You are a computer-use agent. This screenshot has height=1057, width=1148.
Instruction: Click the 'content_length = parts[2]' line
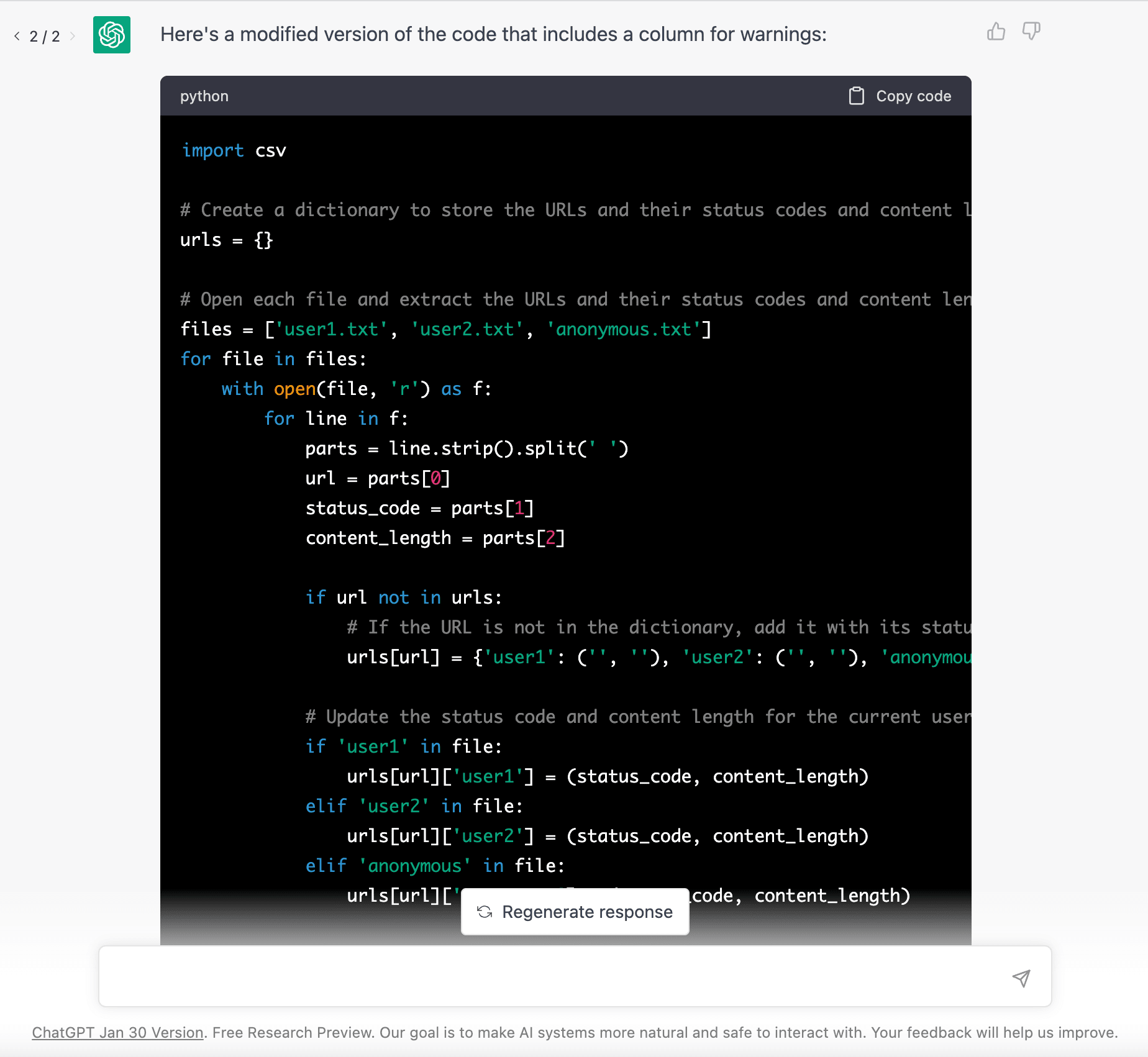(435, 538)
